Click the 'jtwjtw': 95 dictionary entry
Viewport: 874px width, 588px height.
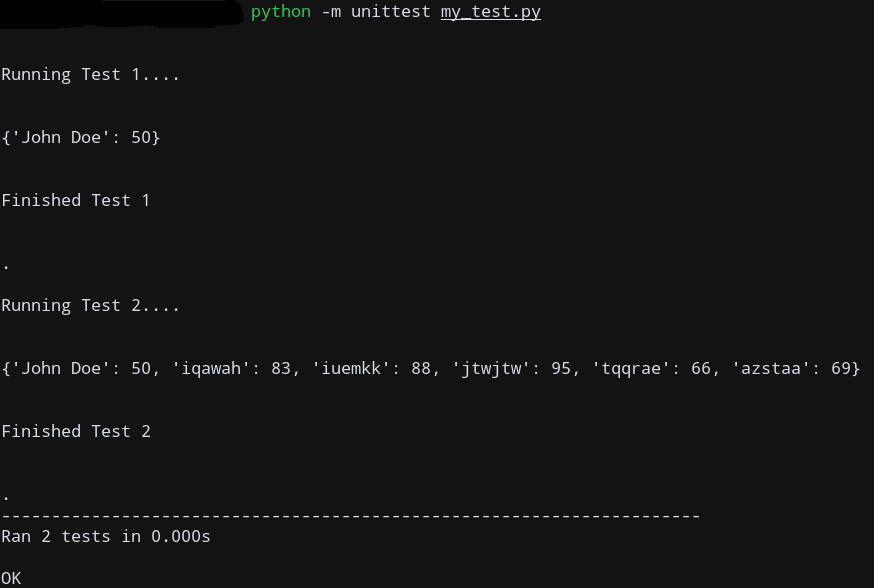pyautogui.click(x=511, y=368)
